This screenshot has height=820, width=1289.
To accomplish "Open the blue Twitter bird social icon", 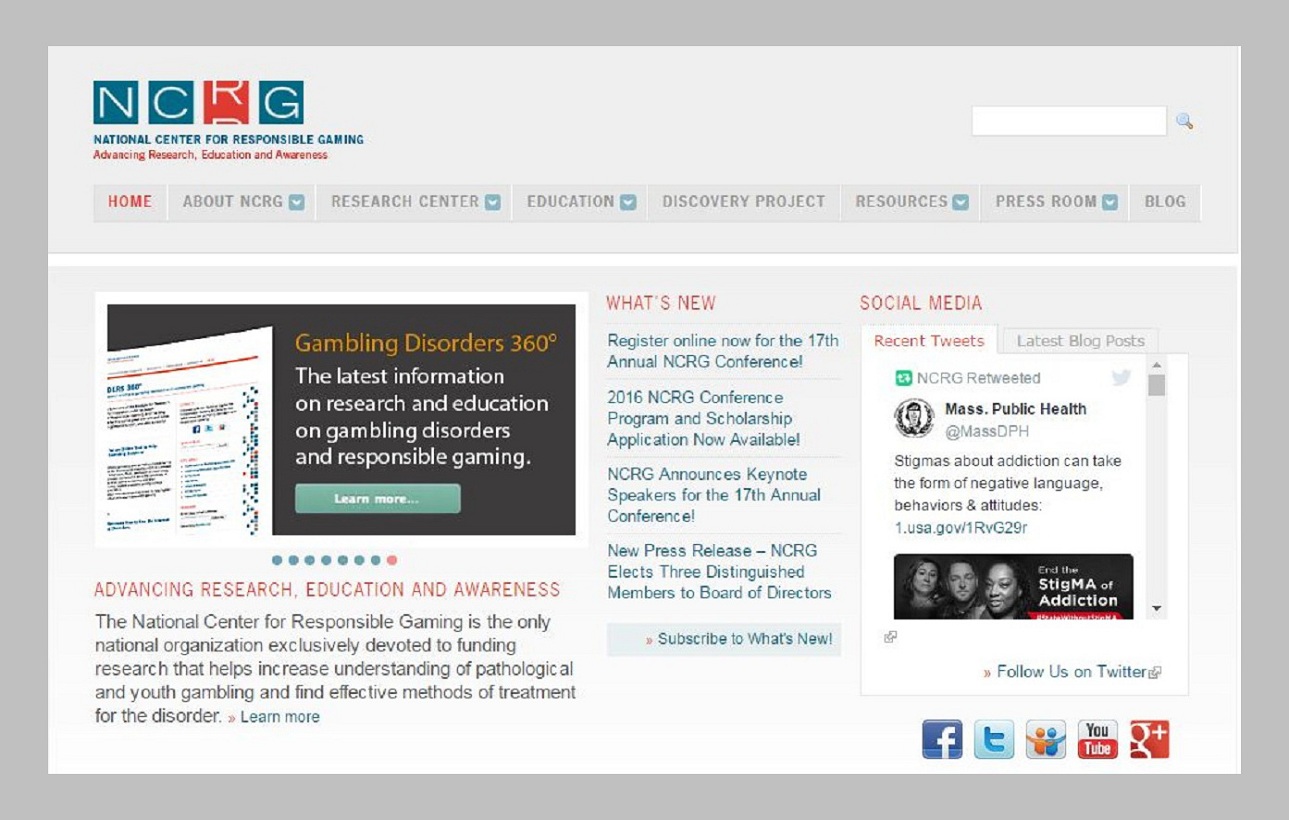I will point(994,739).
